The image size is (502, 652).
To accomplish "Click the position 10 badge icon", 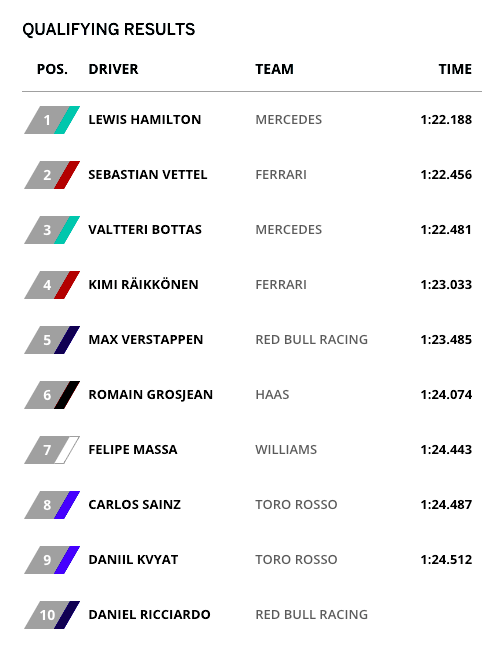I will 52,615.
